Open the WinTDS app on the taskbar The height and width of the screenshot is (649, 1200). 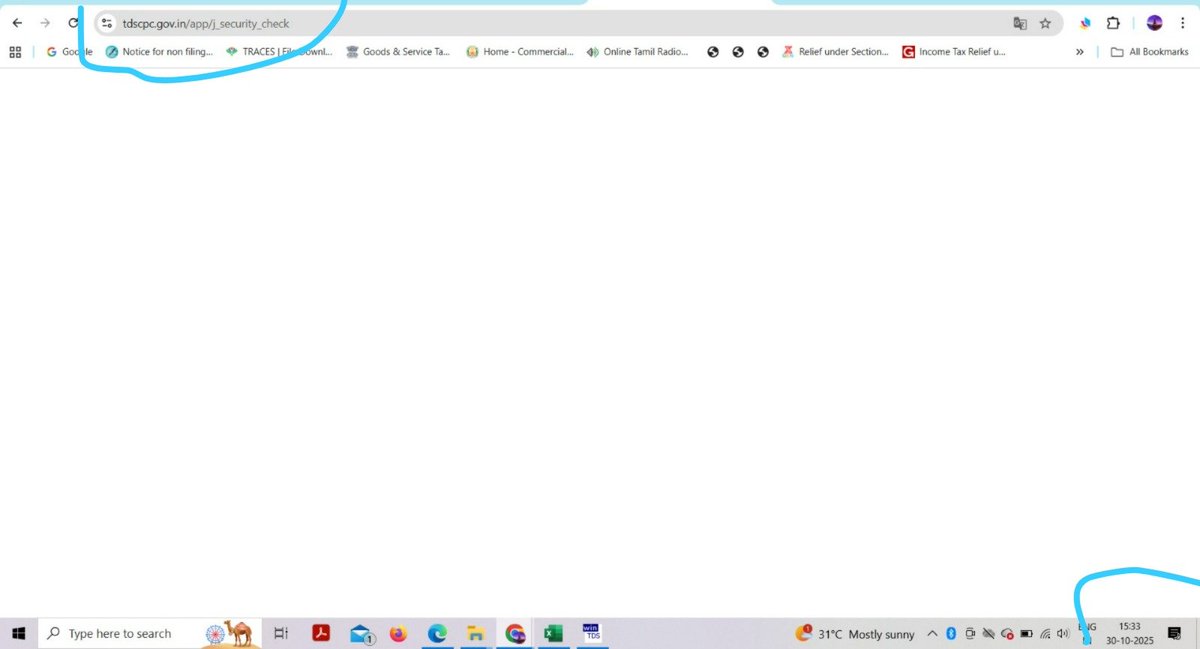pyautogui.click(x=592, y=633)
